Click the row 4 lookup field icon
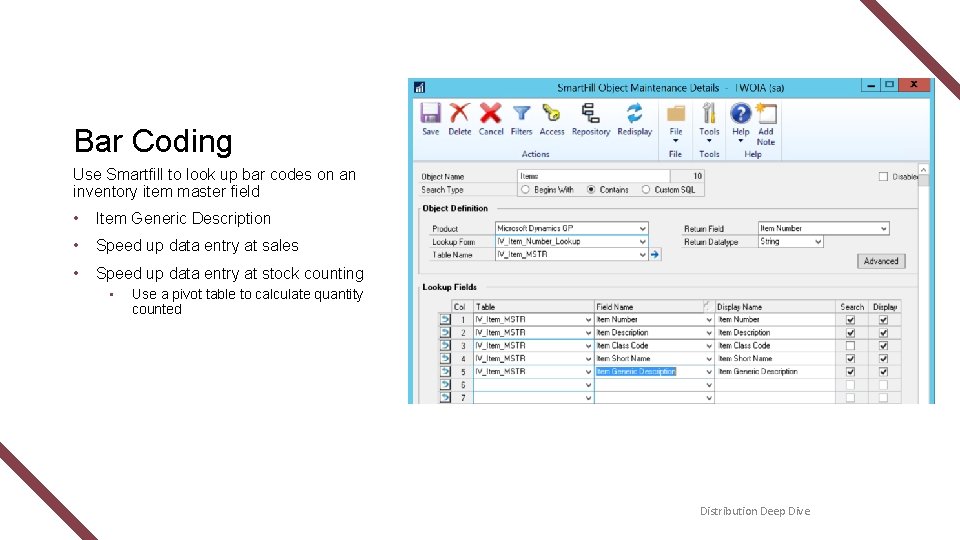Image resolution: width=960 pixels, height=540 pixels. click(x=445, y=358)
